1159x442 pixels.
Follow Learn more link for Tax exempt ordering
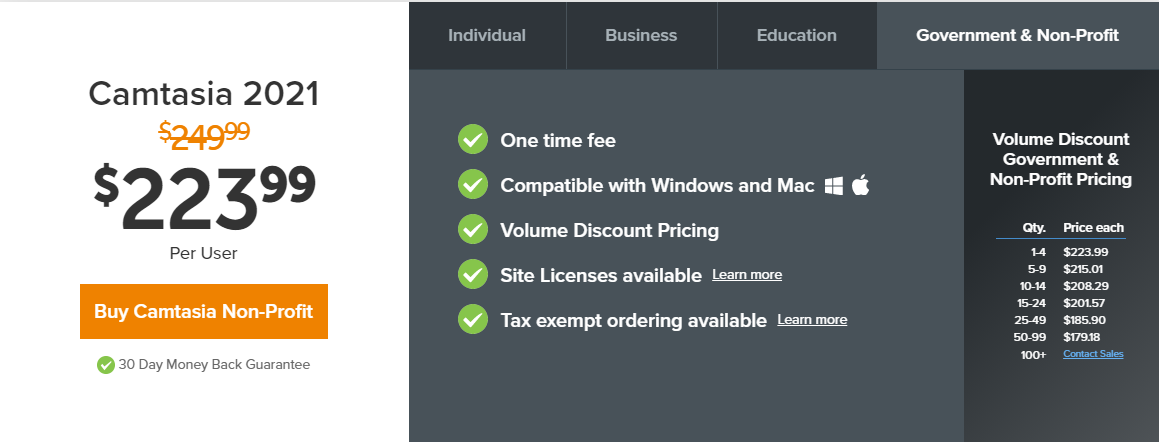(x=812, y=320)
